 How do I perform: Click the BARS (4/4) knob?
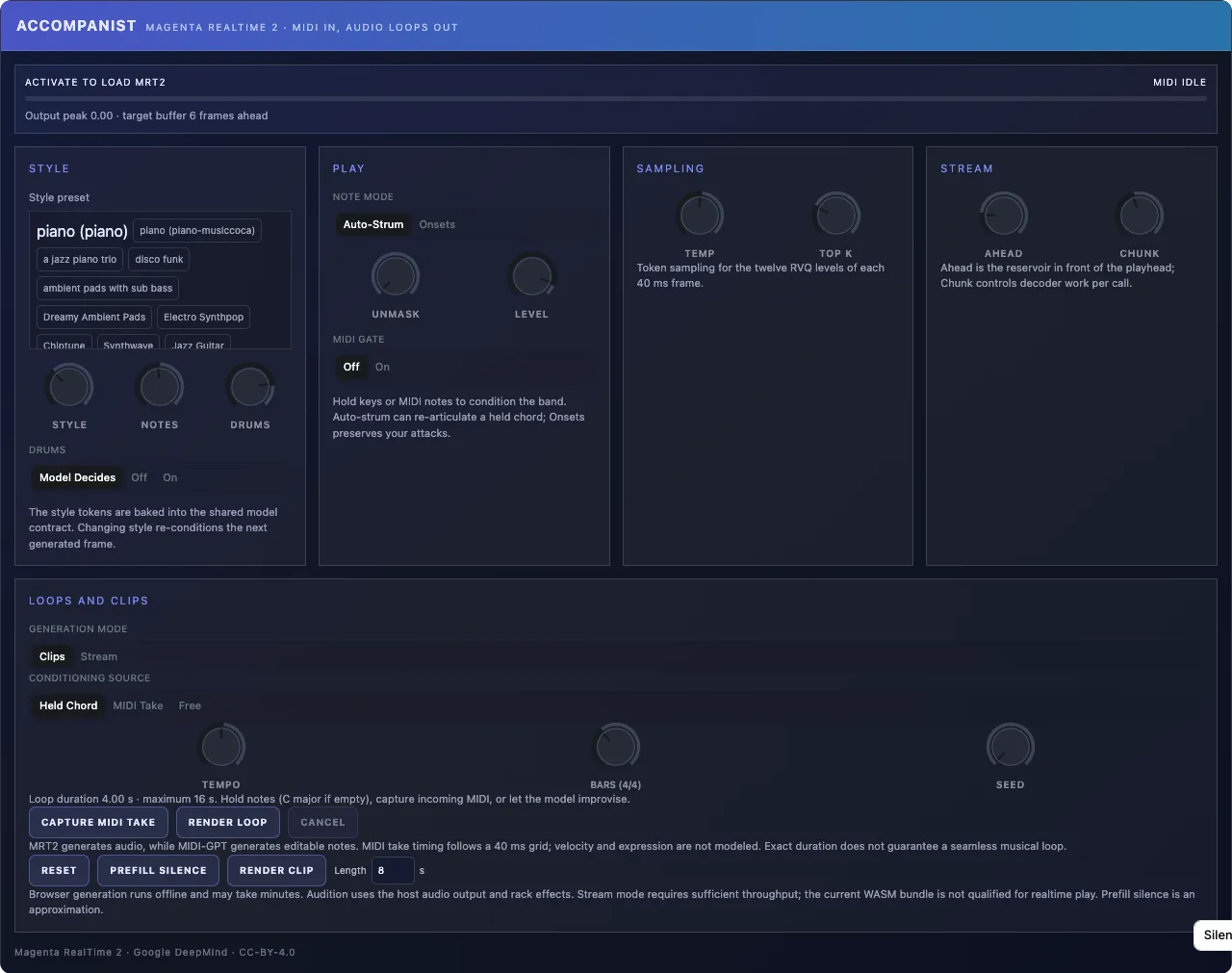point(616,747)
